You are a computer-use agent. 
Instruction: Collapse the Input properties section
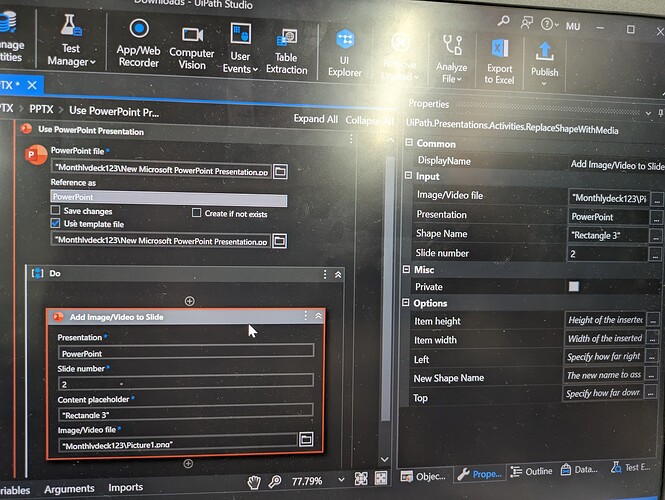coord(408,175)
